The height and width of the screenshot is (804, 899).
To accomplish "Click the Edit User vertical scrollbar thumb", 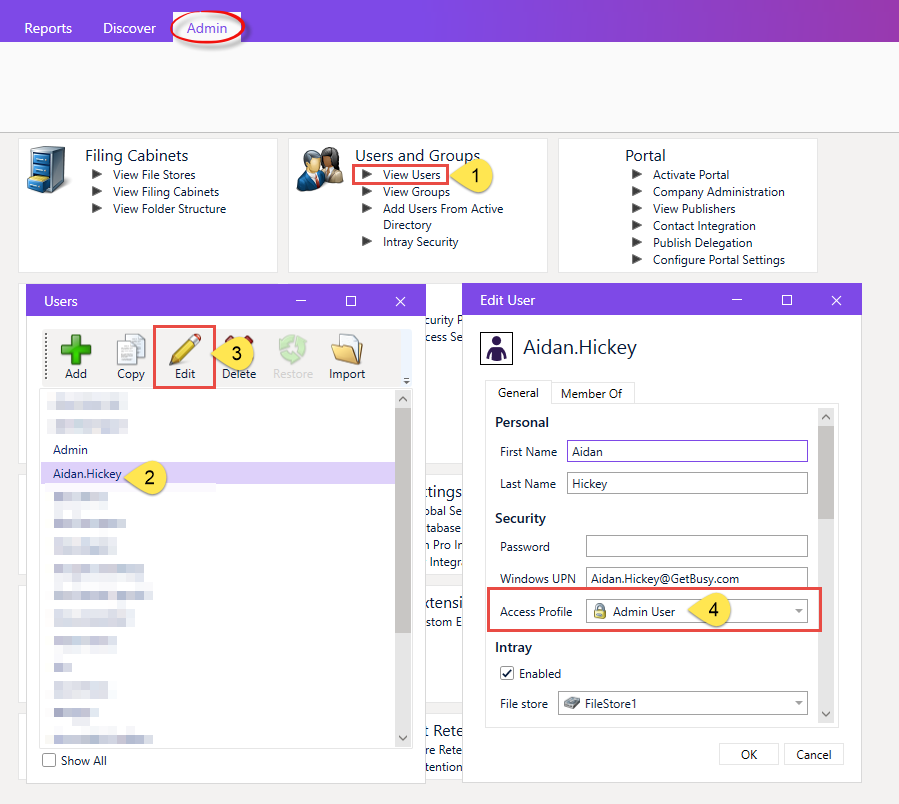I will coord(826,473).
